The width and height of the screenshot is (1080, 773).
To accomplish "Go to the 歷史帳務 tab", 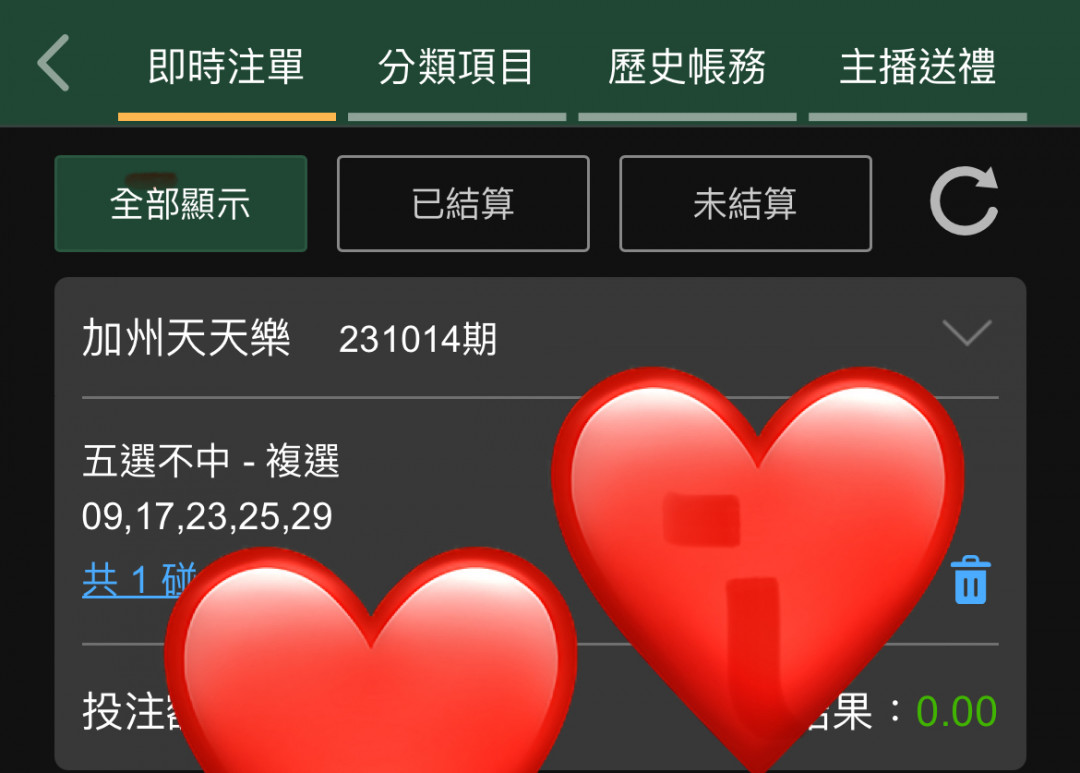I will [x=687, y=68].
